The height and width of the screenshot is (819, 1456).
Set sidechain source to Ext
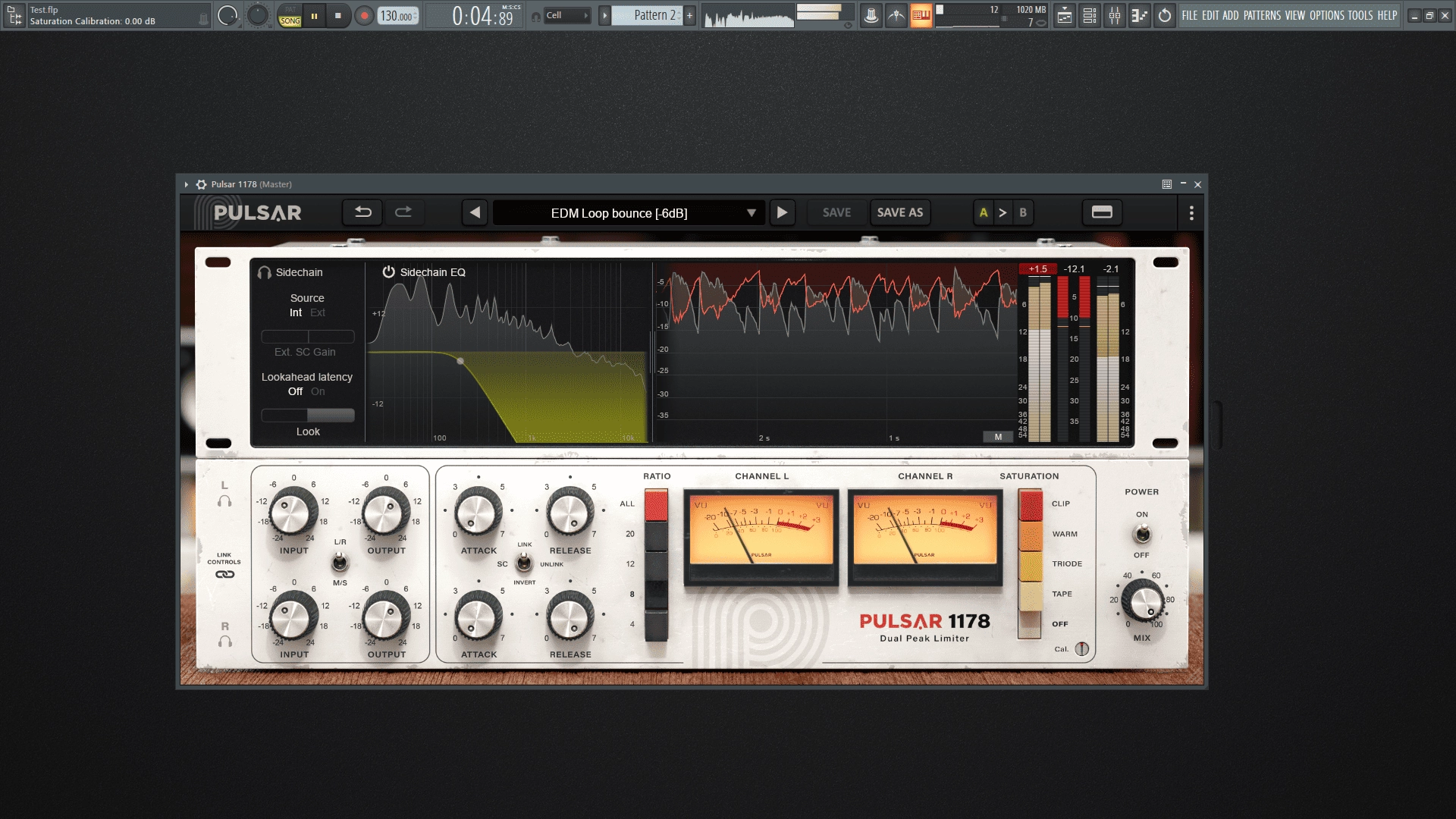[x=318, y=312]
